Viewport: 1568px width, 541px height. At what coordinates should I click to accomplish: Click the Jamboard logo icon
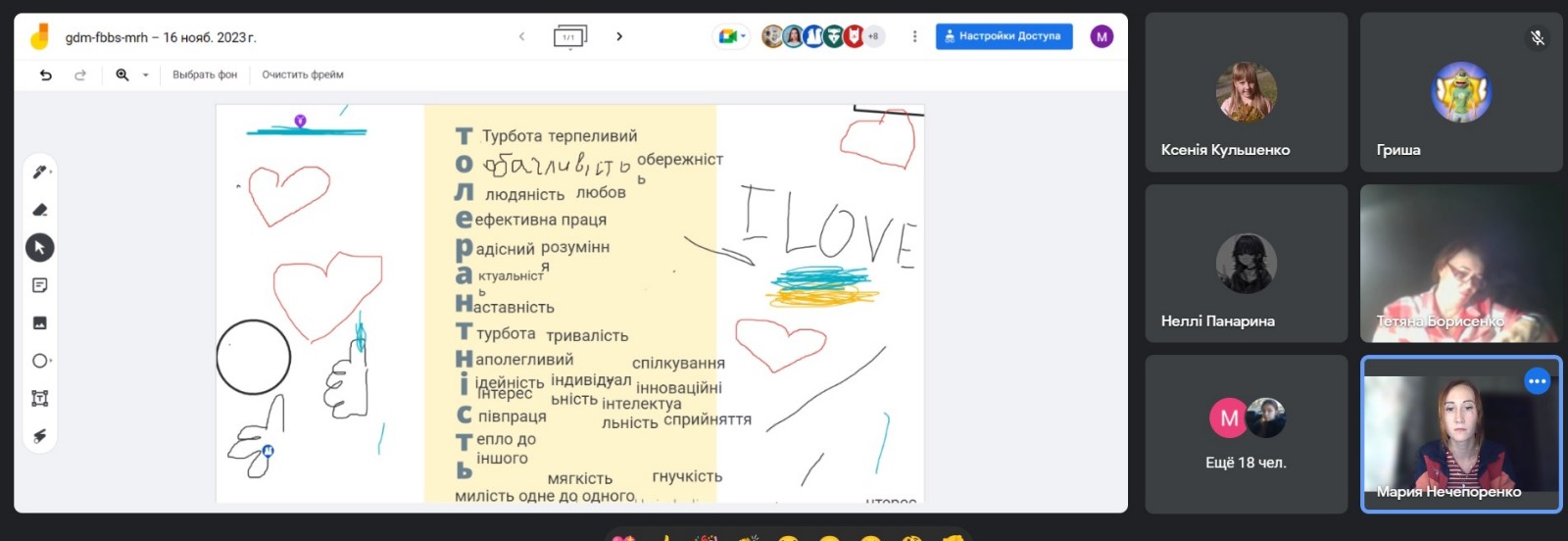39,37
